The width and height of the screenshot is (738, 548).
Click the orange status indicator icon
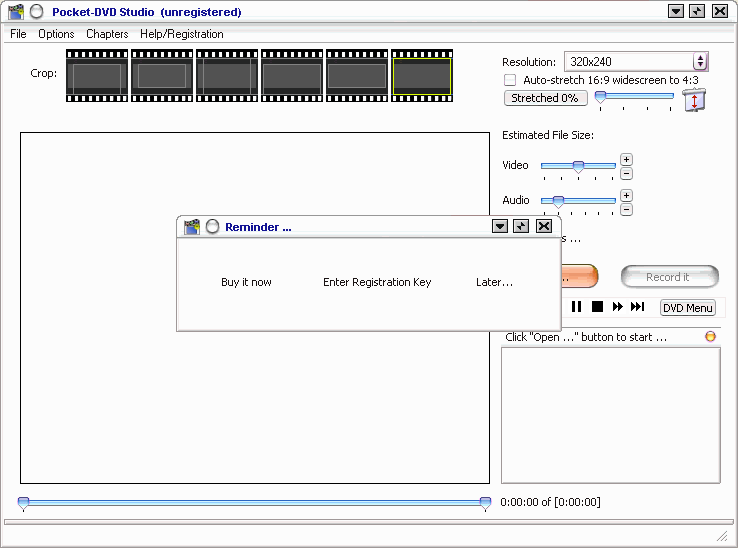coord(710,336)
